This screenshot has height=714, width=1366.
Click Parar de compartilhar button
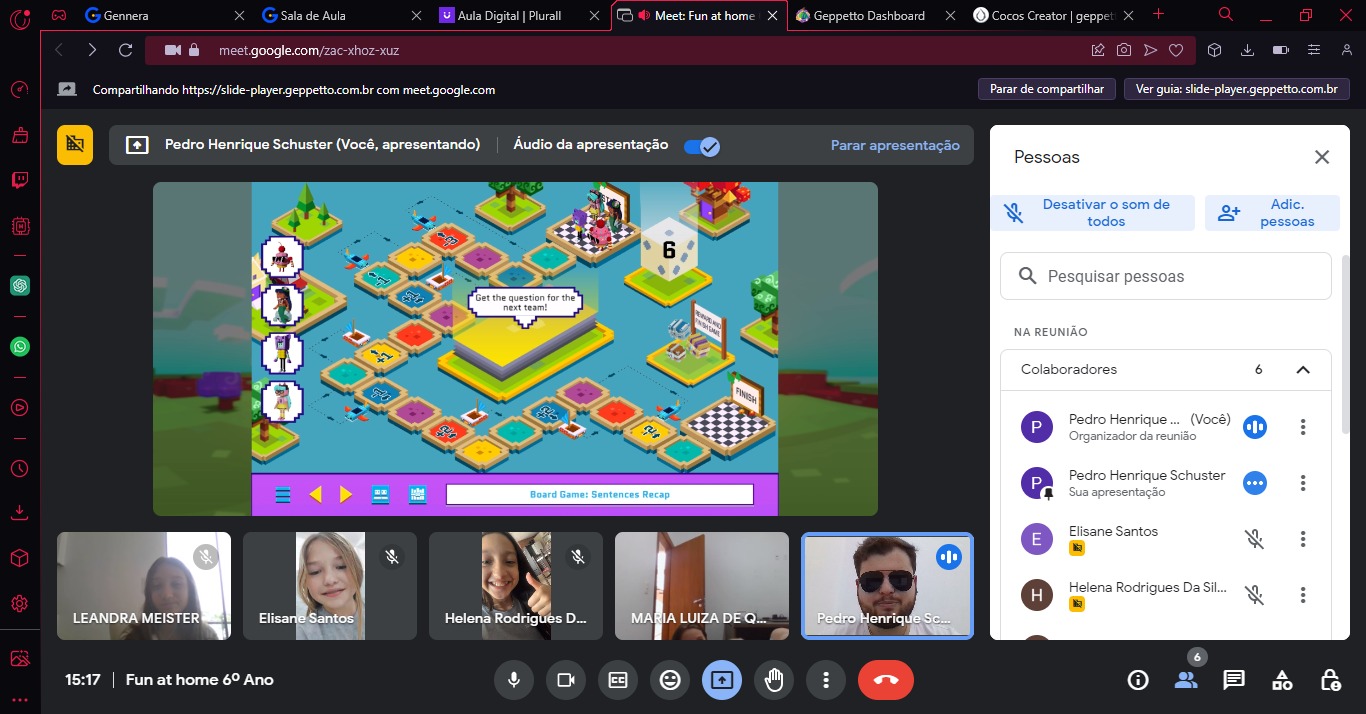(x=1047, y=89)
